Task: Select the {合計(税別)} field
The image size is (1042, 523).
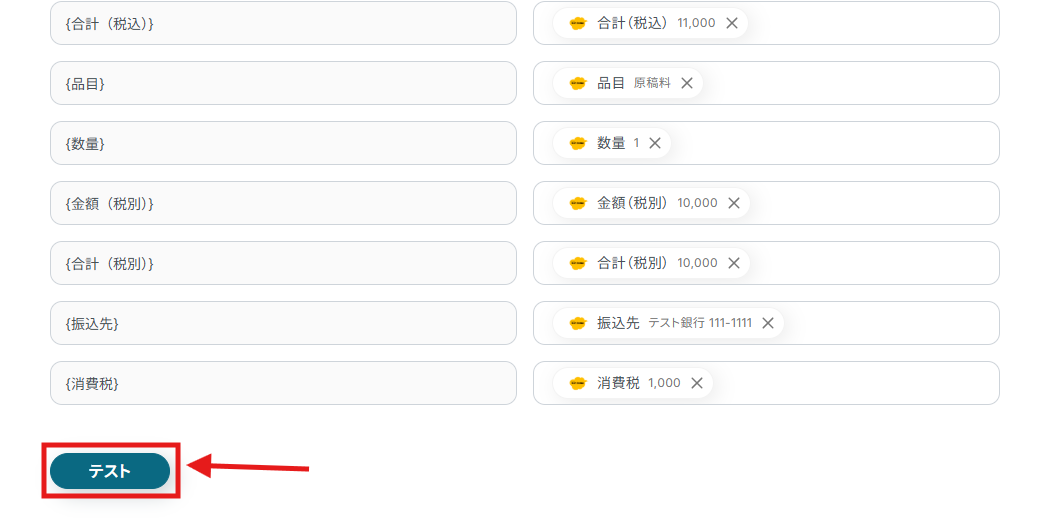Action: click(x=283, y=263)
